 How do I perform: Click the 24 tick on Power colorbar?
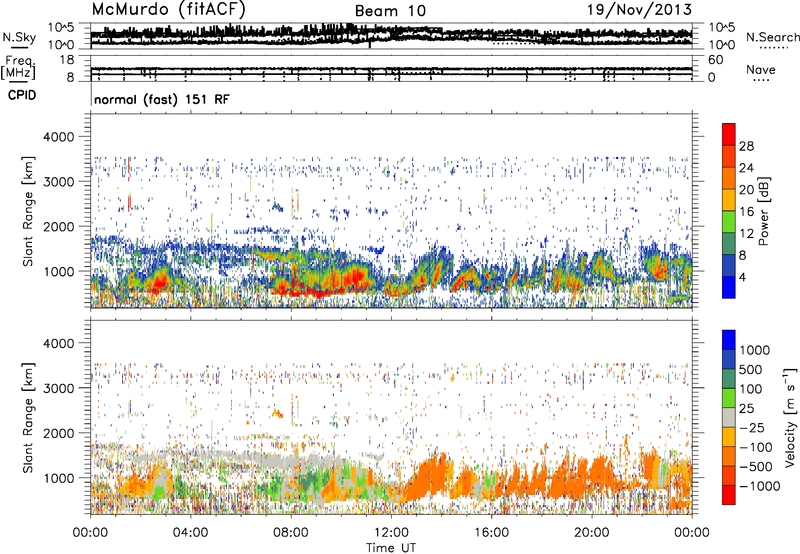click(x=746, y=168)
